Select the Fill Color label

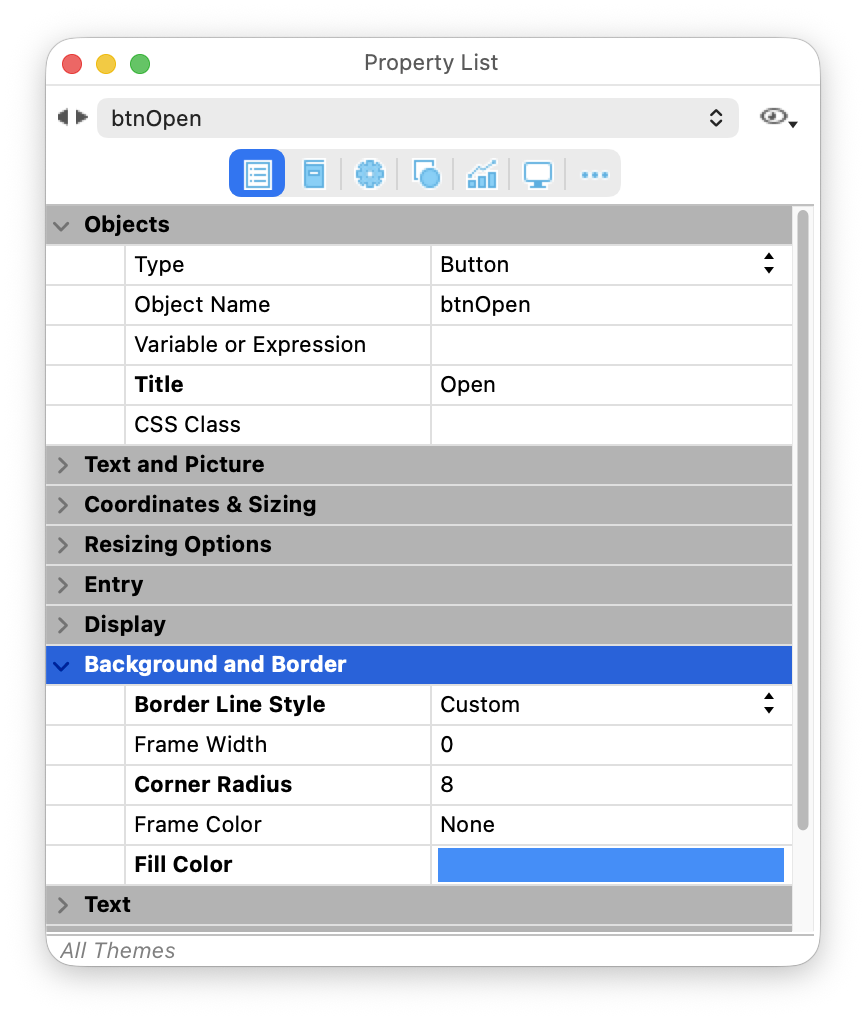click(x=183, y=865)
